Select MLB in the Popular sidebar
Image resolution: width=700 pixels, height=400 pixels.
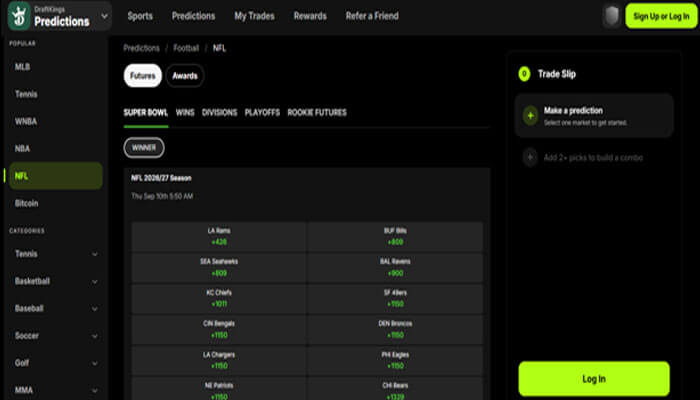(55, 67)
